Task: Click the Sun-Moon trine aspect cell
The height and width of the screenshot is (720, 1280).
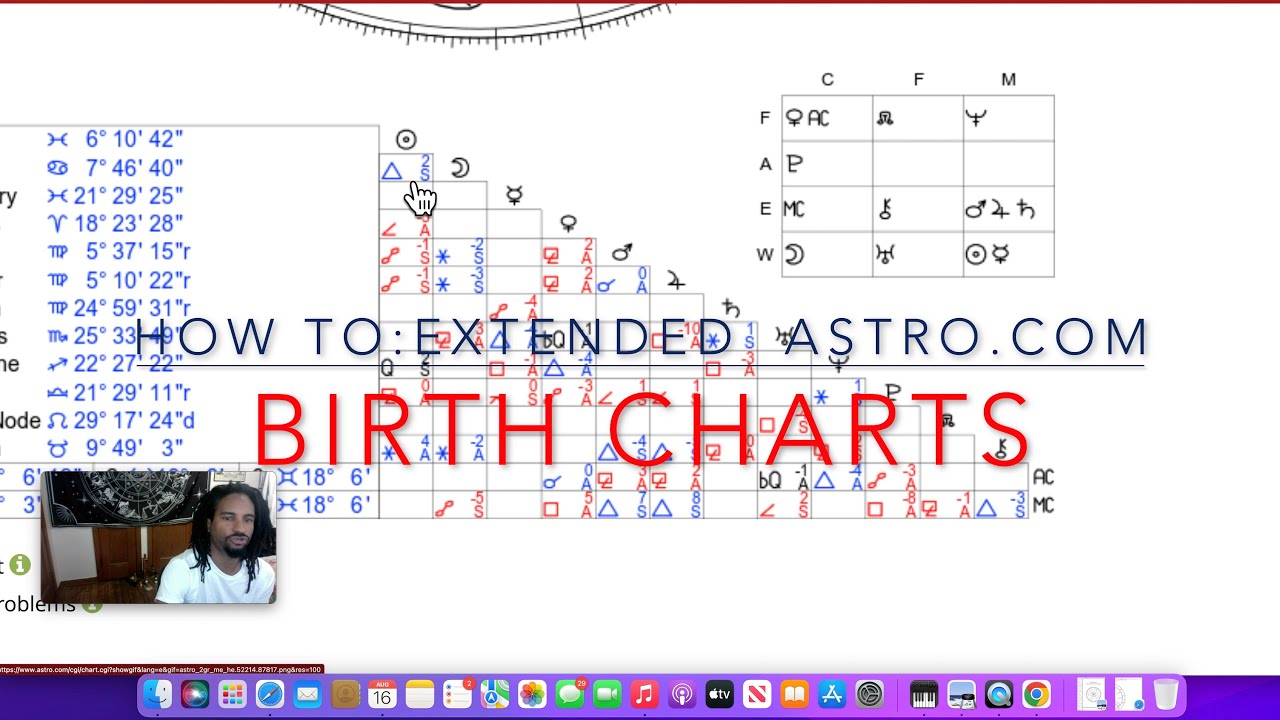Action: [405, 168]
